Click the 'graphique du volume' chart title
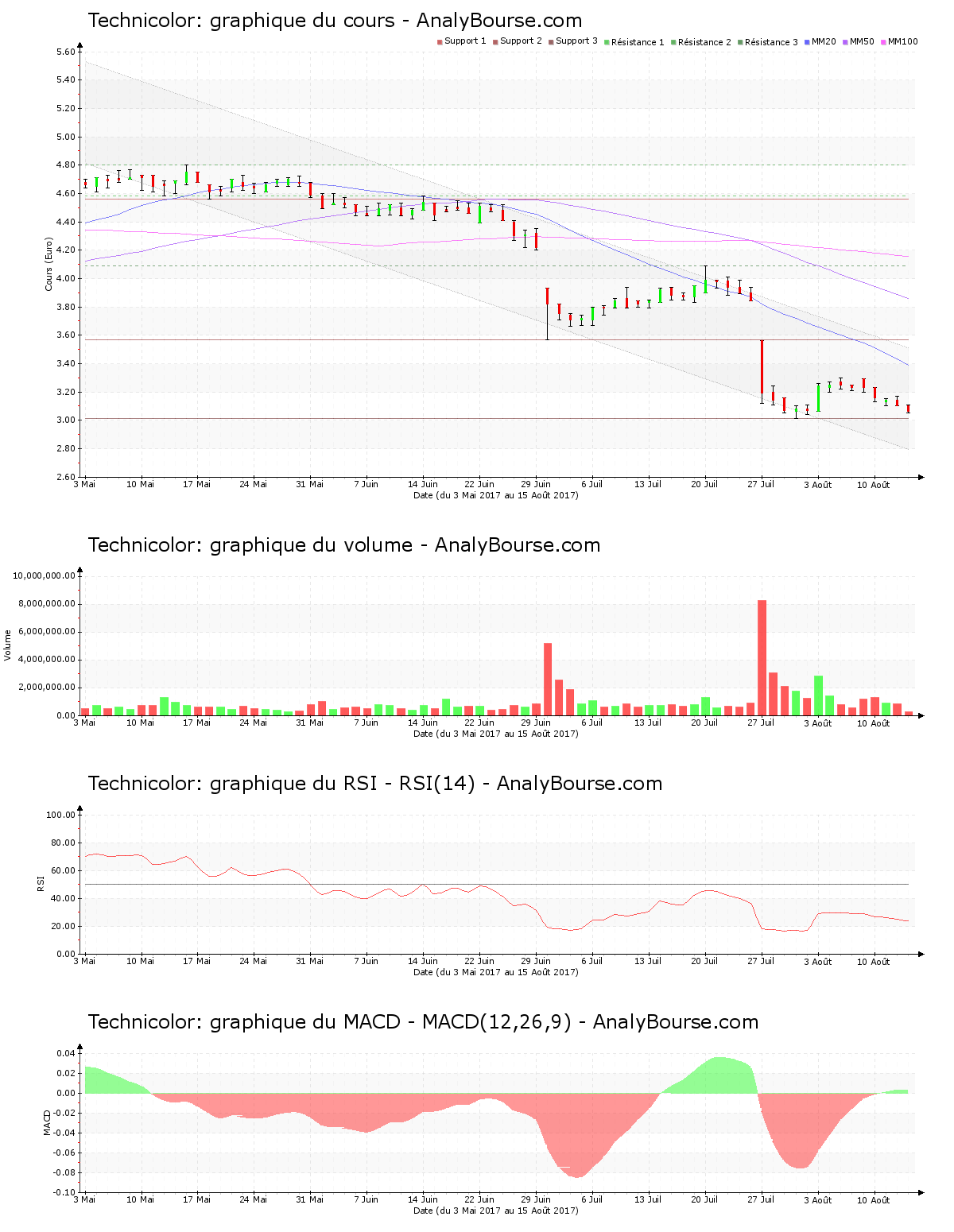The width and height of the screenshot is (954, 1232). point(343,545)
